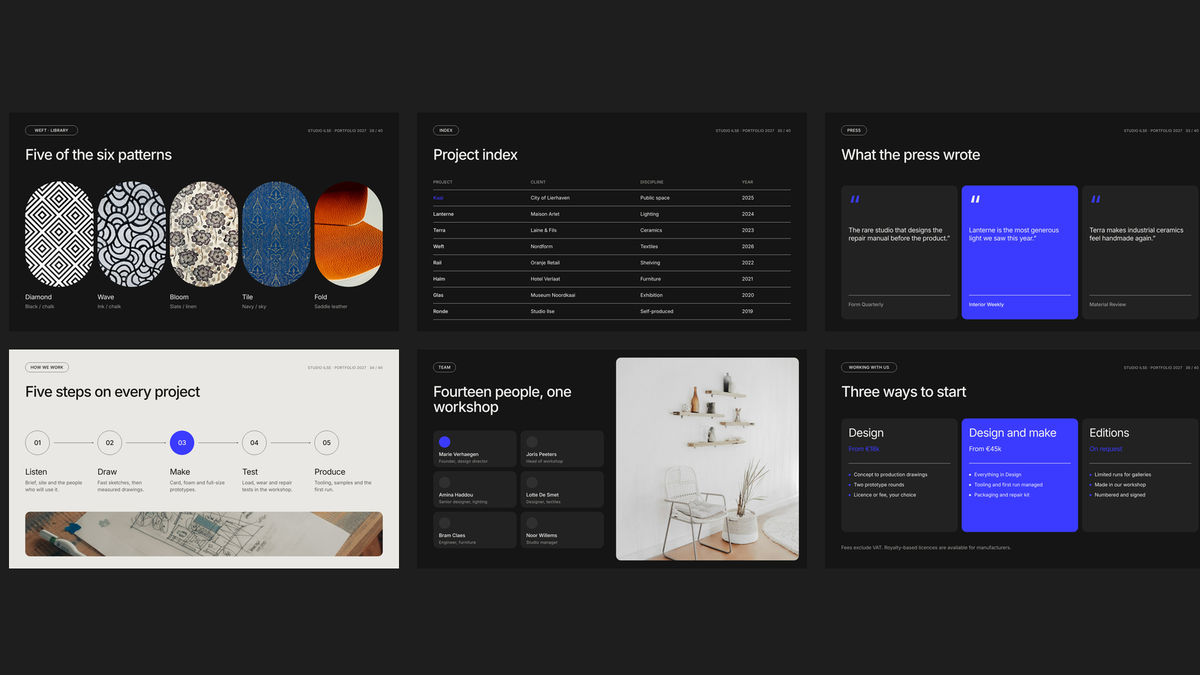
Task: Click the Self-produced discipline cell
Action: pos(657,311)
